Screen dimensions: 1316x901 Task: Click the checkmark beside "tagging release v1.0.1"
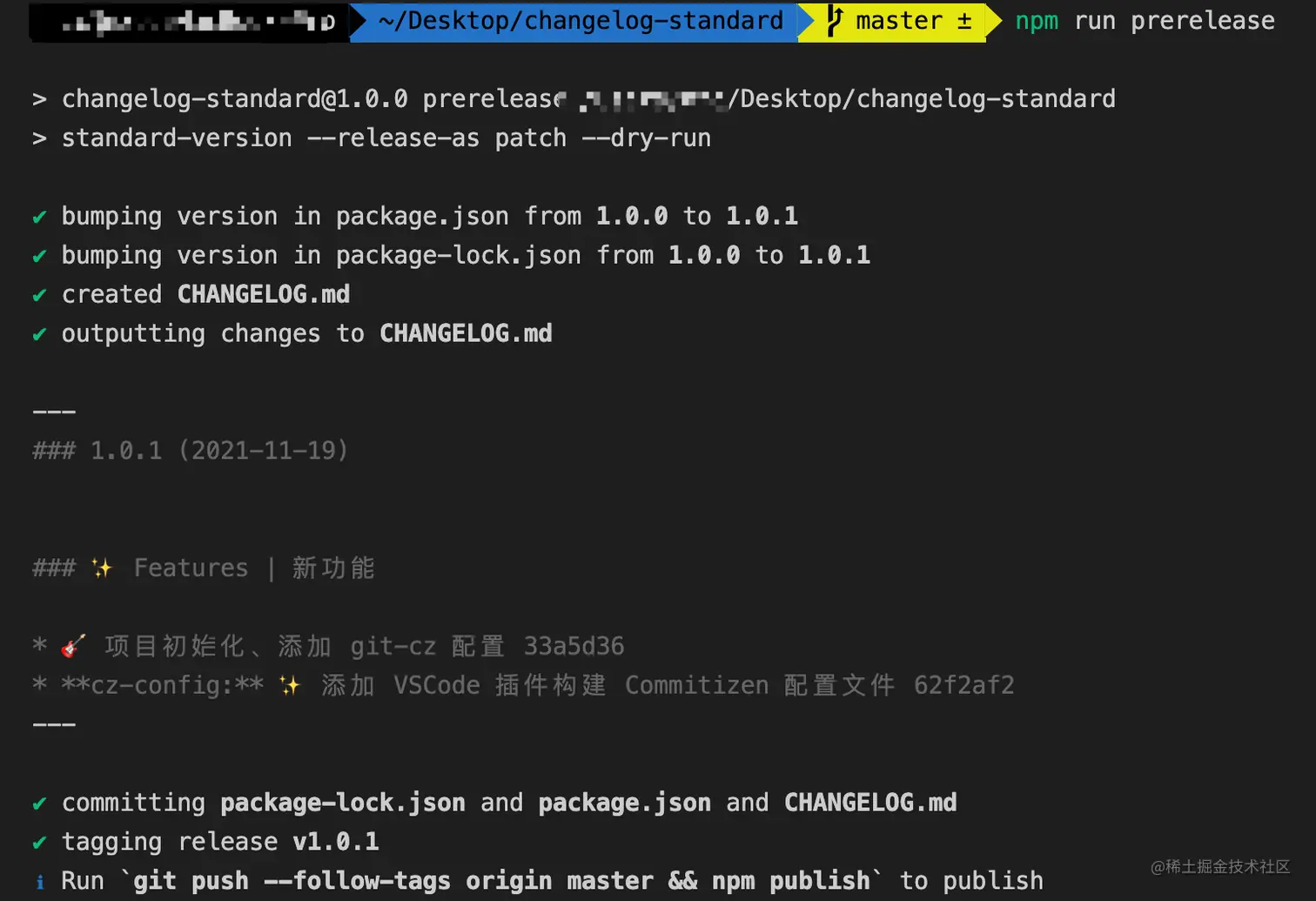click(x=39, y=842)
